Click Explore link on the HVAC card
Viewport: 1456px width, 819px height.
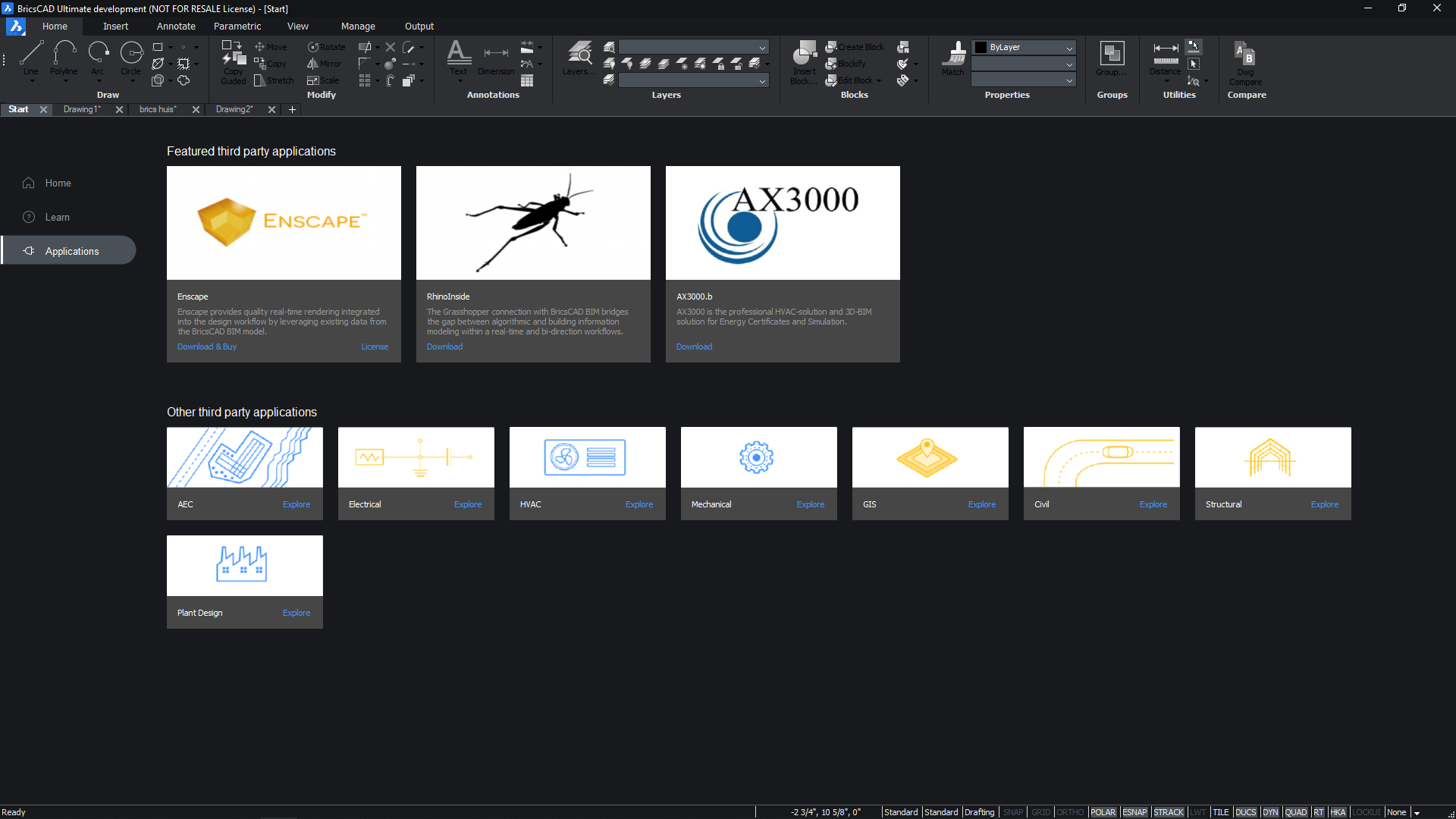pos(639,504)
